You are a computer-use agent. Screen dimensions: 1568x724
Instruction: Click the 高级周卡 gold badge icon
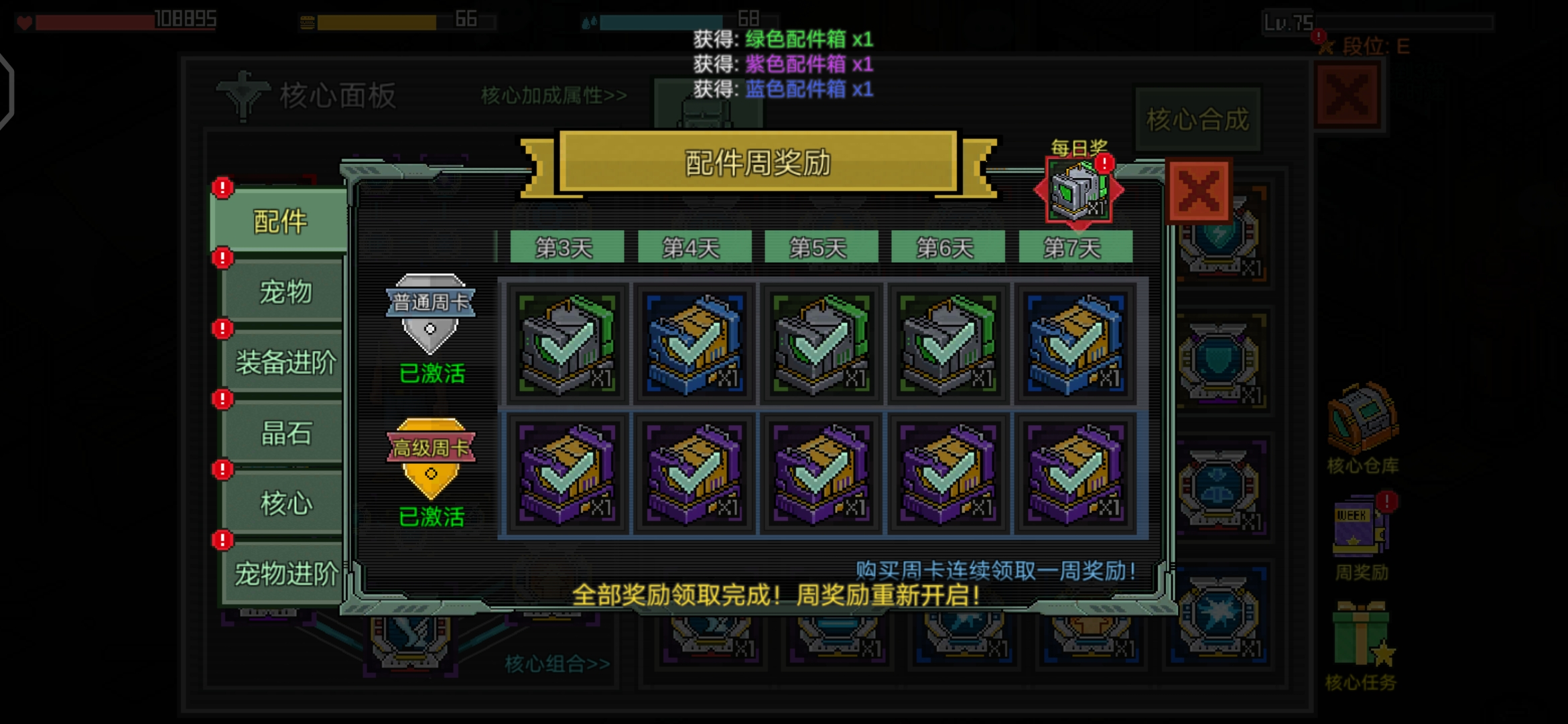[430, 459]
